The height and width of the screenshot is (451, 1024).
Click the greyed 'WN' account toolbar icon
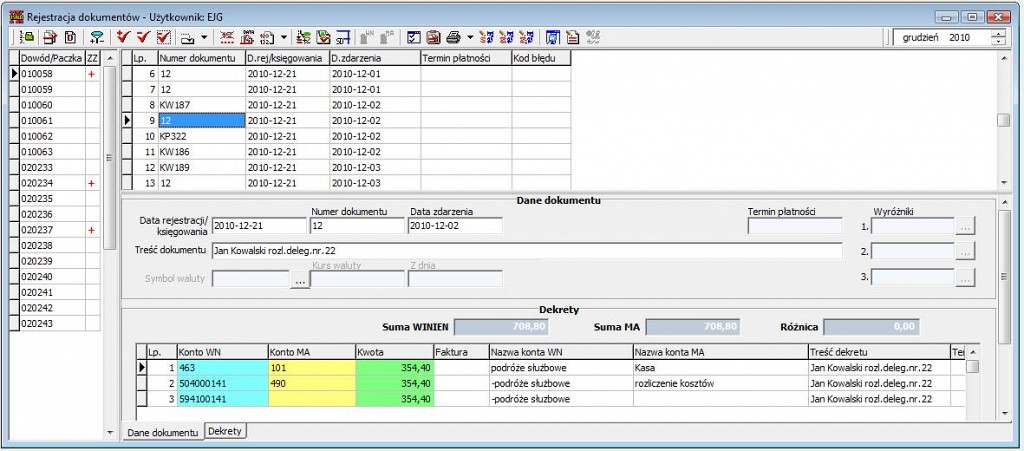click(x=367, y=37)
